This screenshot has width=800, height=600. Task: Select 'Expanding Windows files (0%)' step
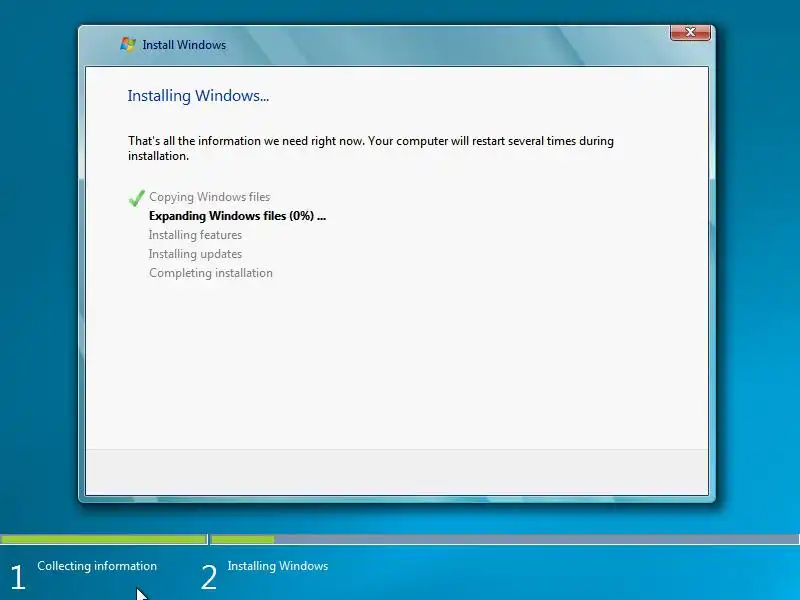coord(237,216)
